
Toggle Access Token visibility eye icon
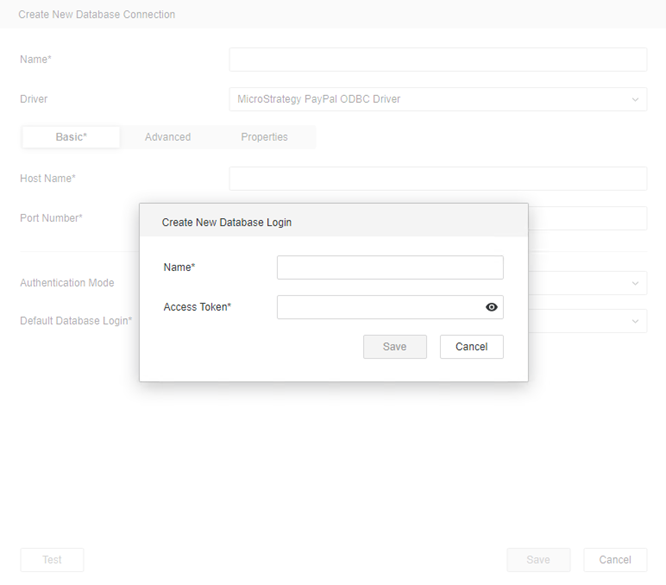point(491,307)
